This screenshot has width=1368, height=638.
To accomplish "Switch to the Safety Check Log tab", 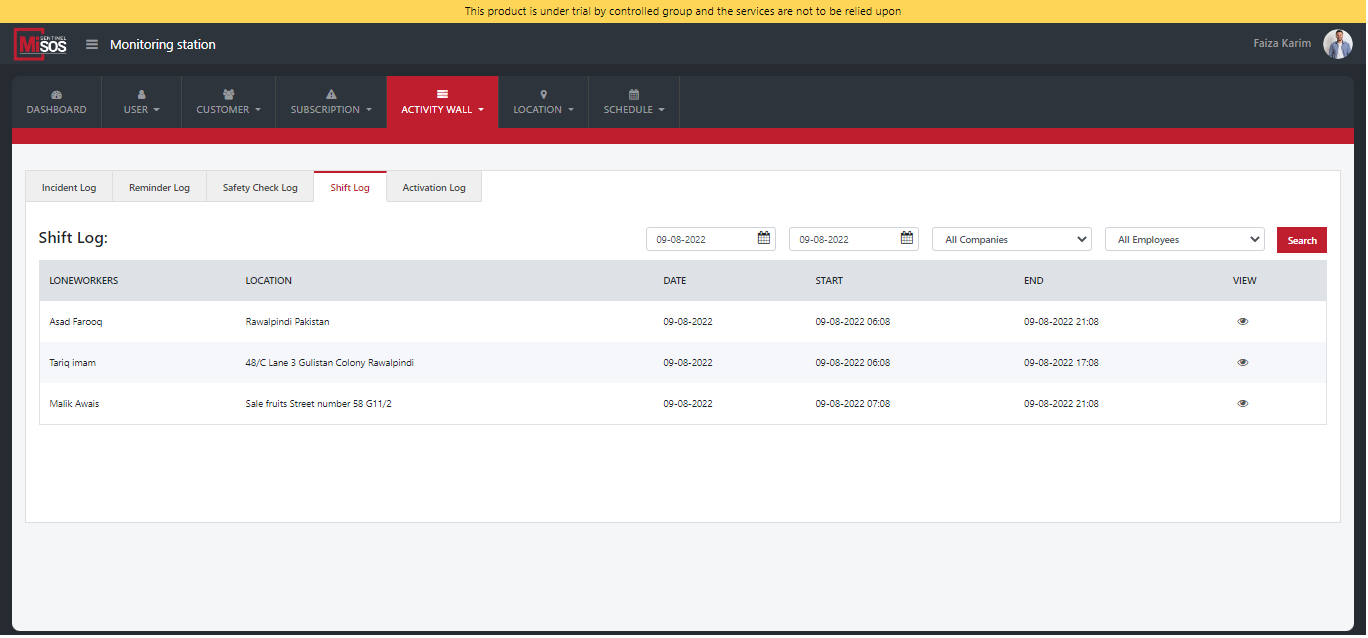I will [260, 188].
